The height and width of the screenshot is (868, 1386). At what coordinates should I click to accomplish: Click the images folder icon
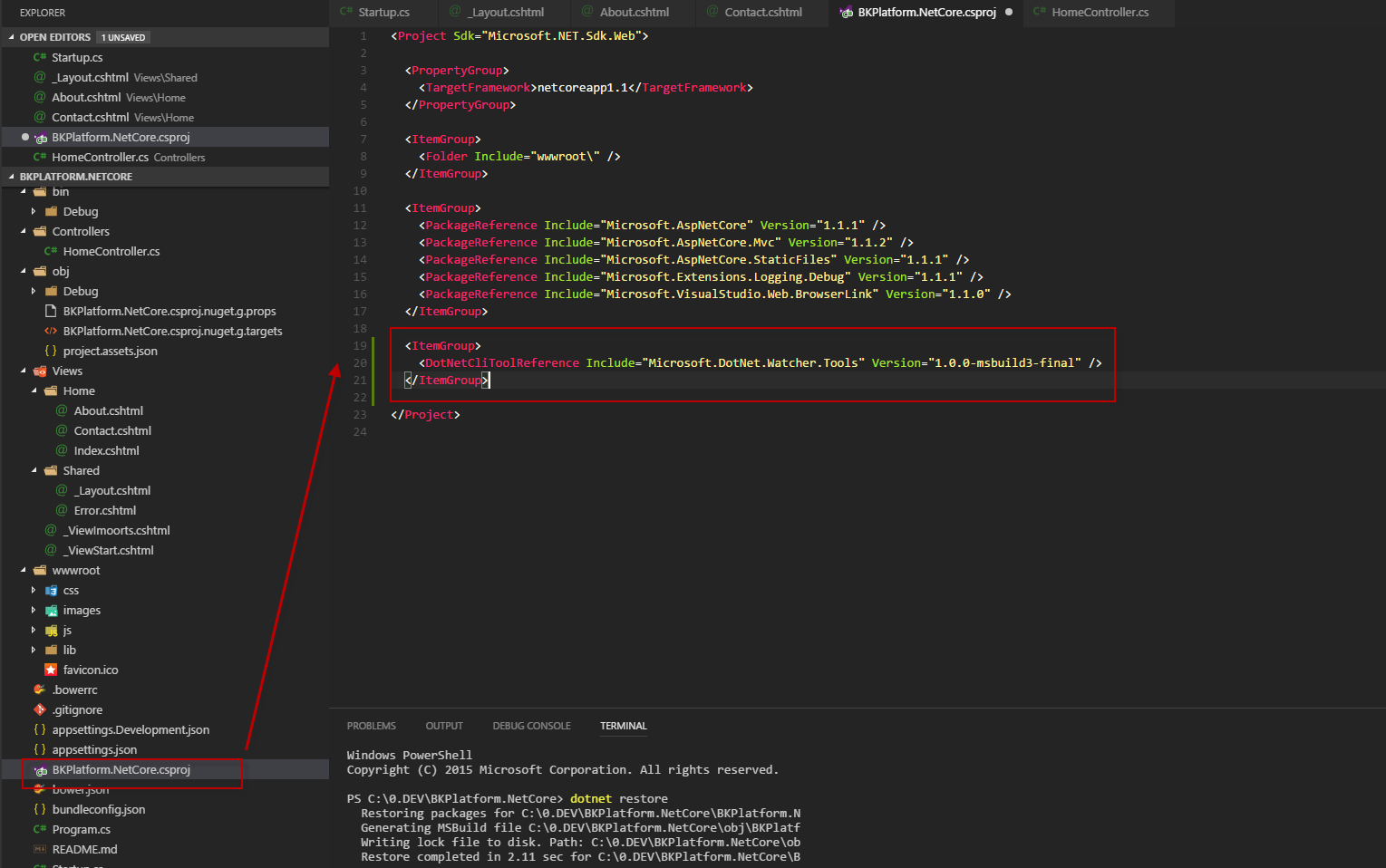(x=51, y=610)
